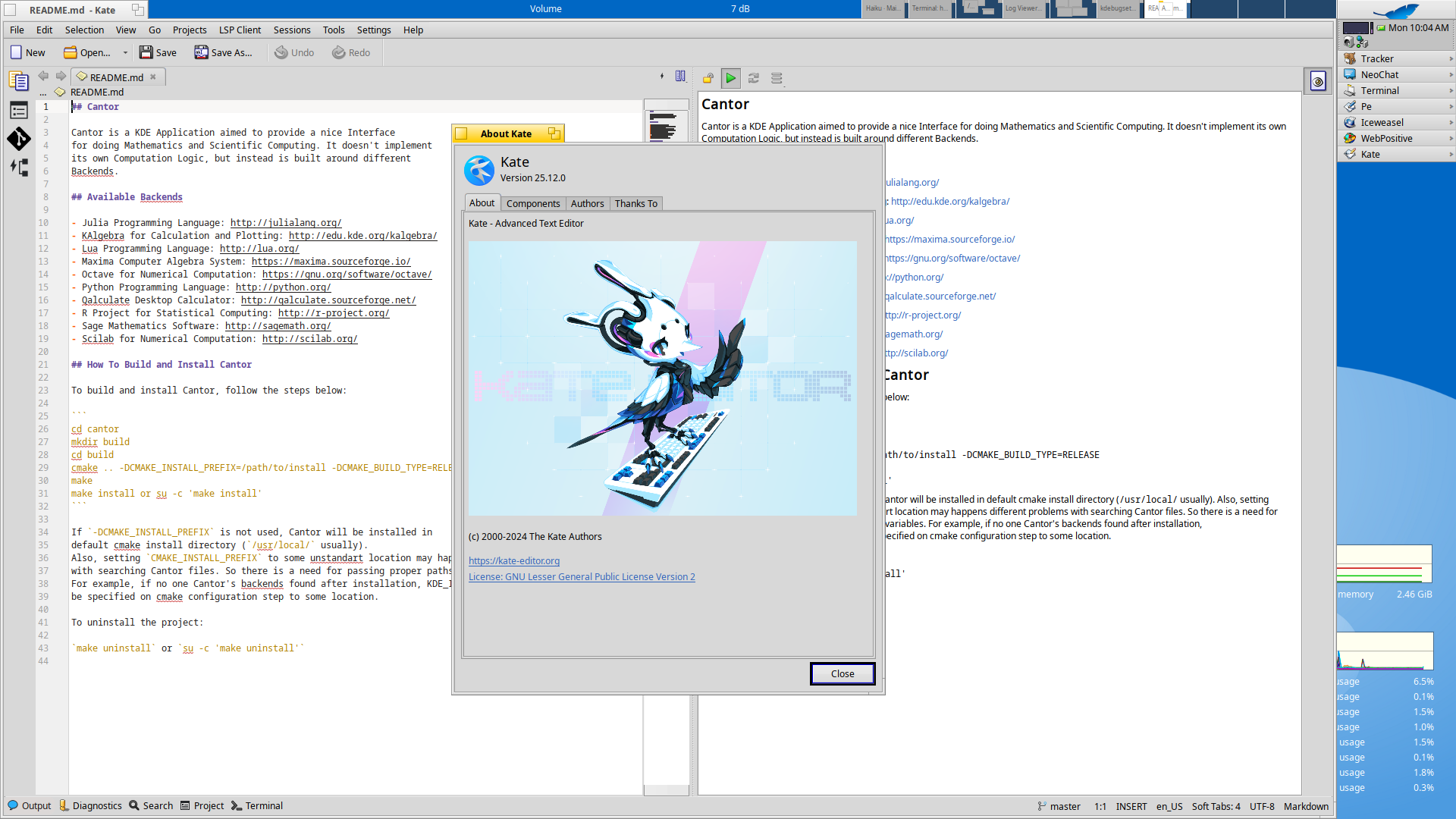Open the Documents sidebar panel icon

click(19, 81)
